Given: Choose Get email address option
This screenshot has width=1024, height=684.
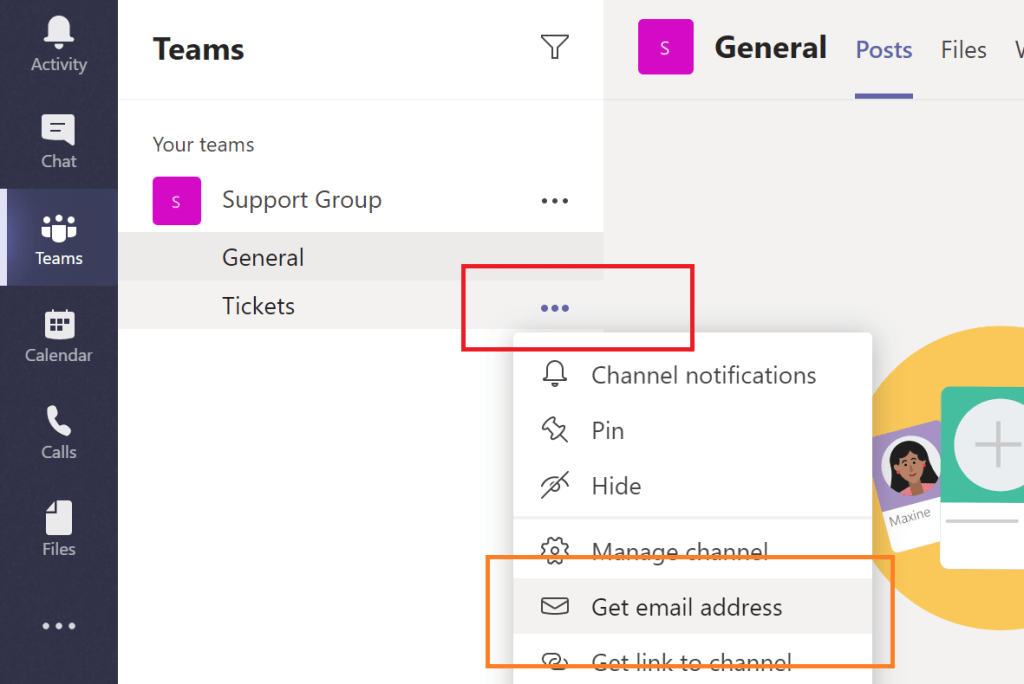Looking at the screenshot, I should [686, 607].
